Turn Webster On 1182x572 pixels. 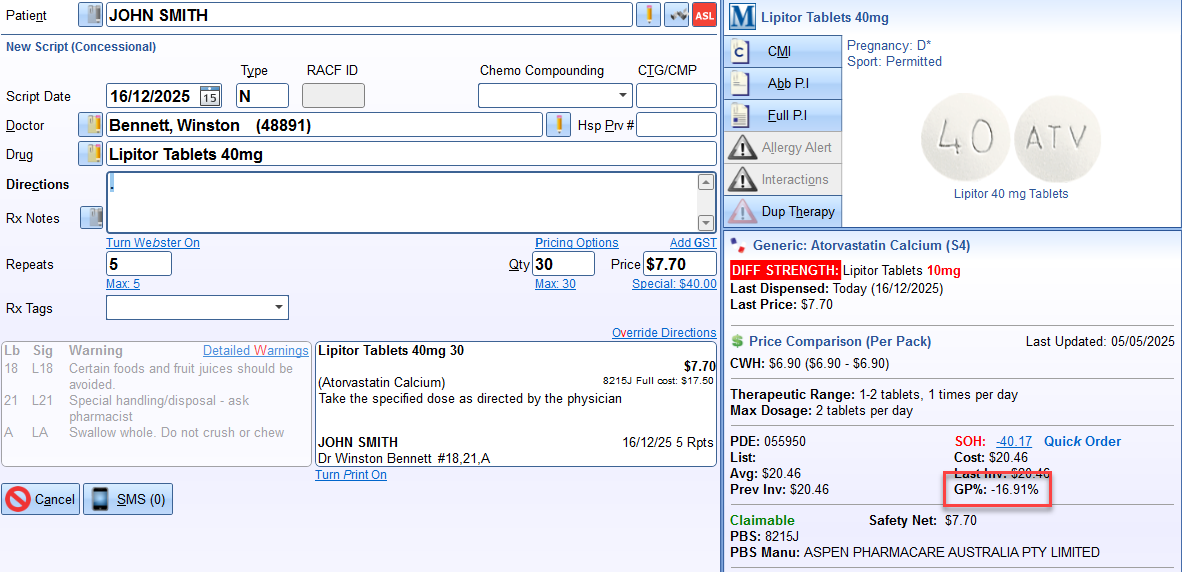[152, 243]
